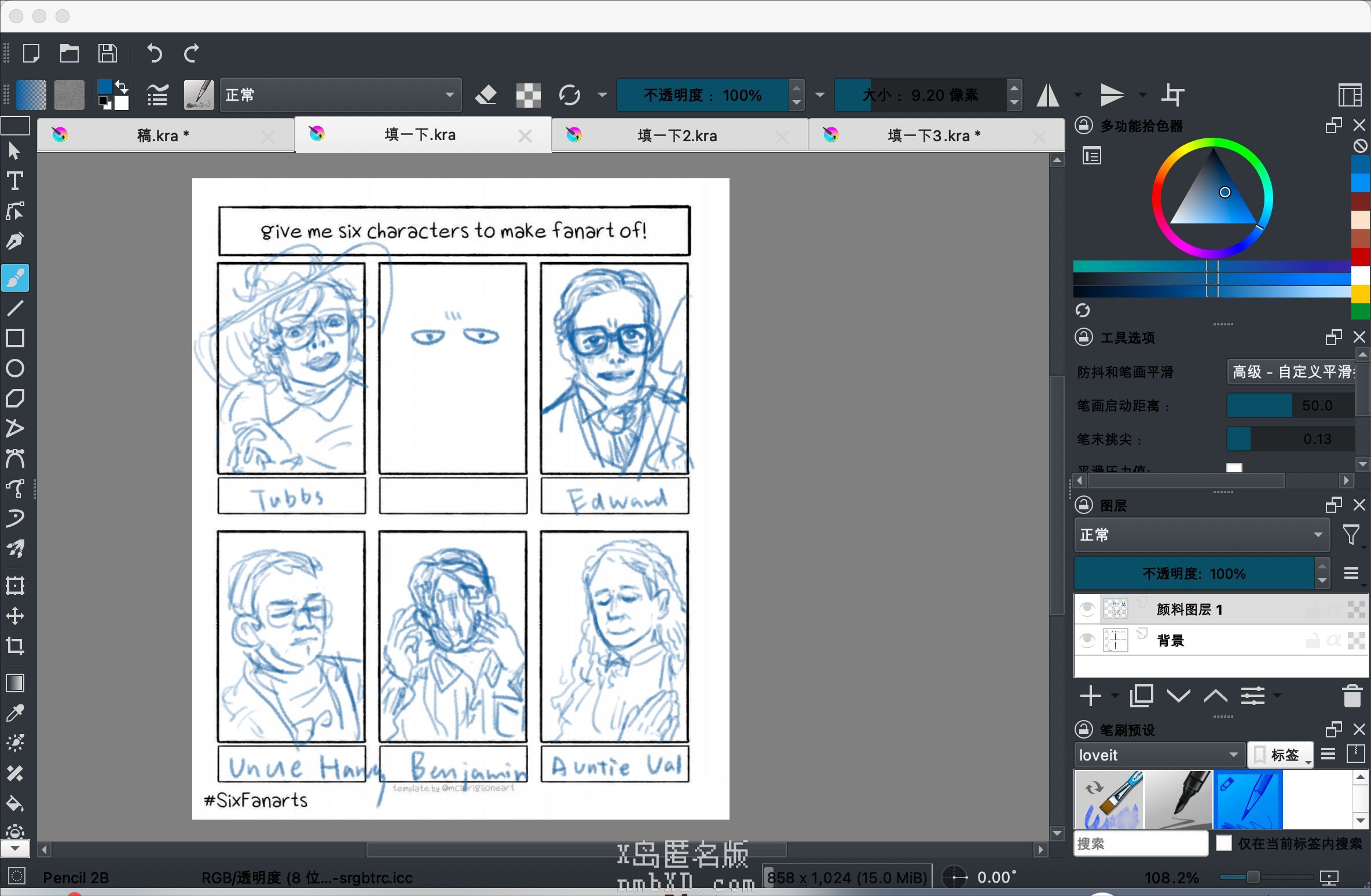Switch to the 稿.kra document tab

163,136
